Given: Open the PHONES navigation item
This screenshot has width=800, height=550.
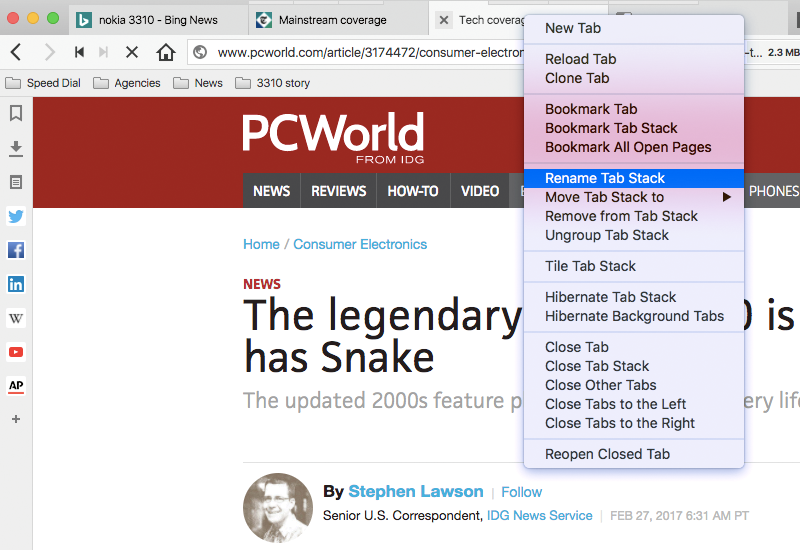Looking at the screenshot, I should tap(772, 191).
